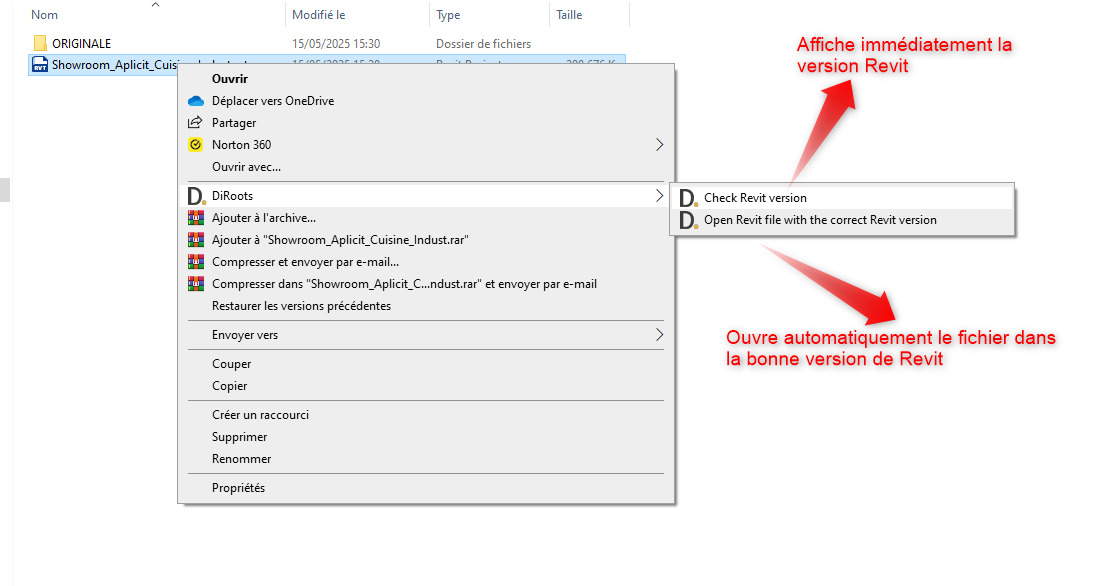Click the DiRoots icon beside "Check Revit version"

click(x=686, y=197)
